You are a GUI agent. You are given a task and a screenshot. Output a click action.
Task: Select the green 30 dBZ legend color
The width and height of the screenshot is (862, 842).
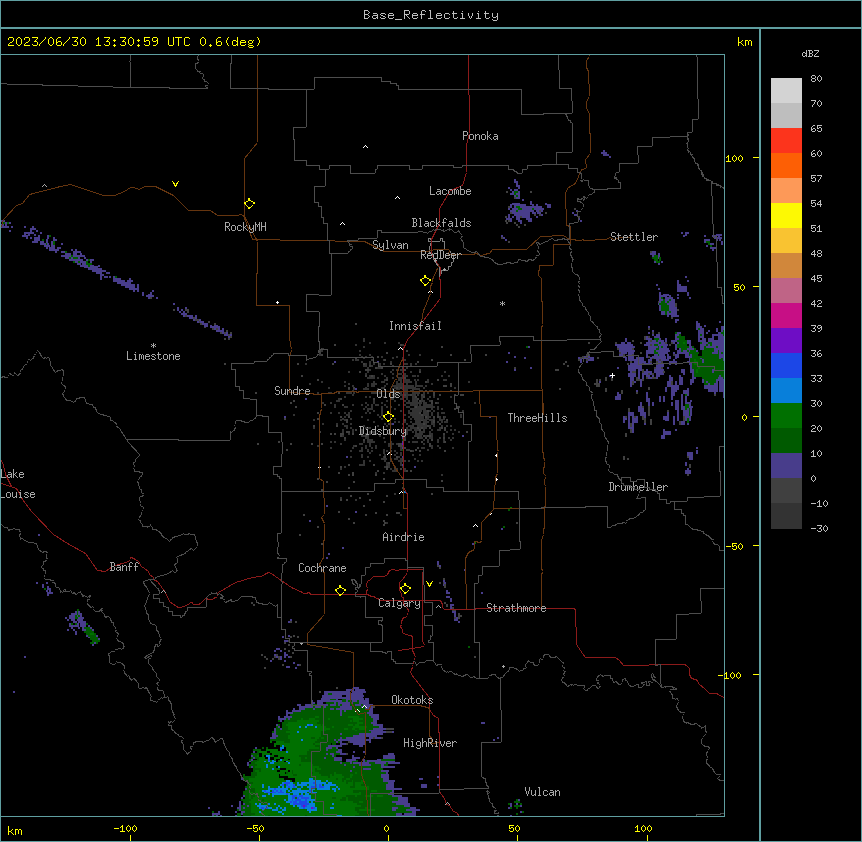pos(786,416)
